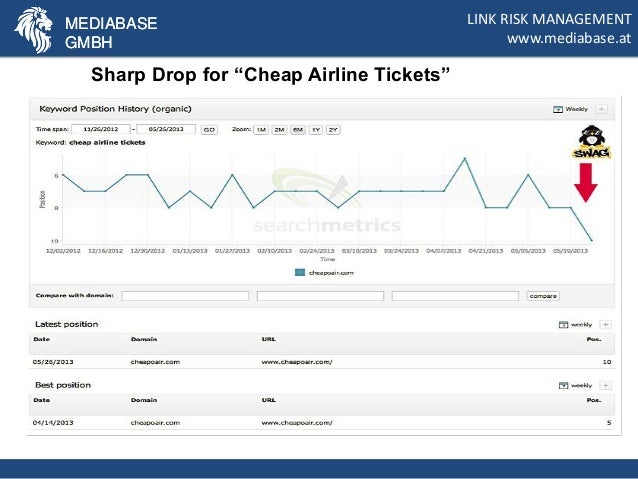Screen dimensions: 638x479
Task: Click the GO button
Action: click(209, 130)
